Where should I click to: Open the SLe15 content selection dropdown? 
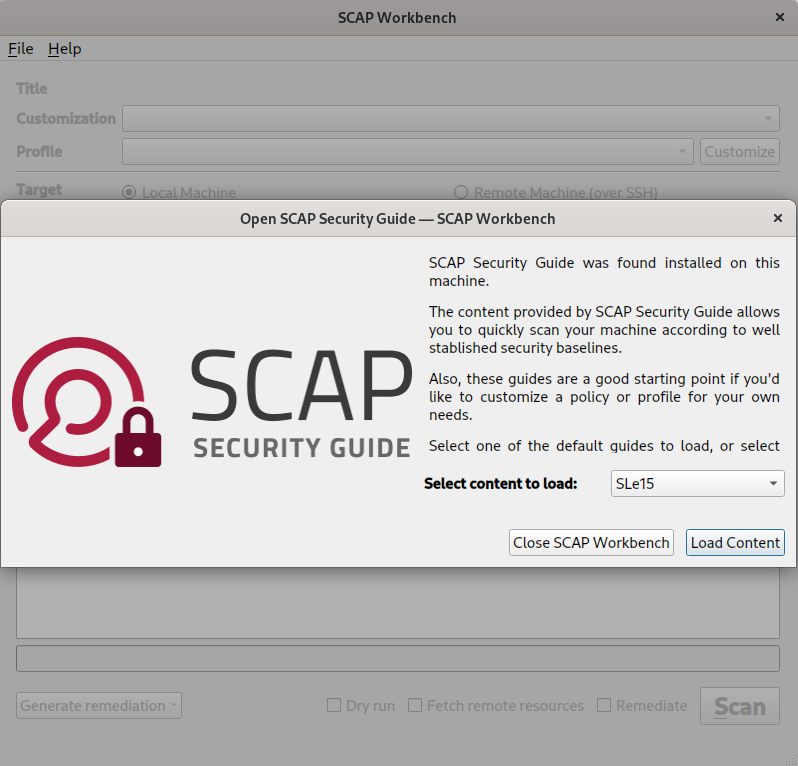point(697,484)
